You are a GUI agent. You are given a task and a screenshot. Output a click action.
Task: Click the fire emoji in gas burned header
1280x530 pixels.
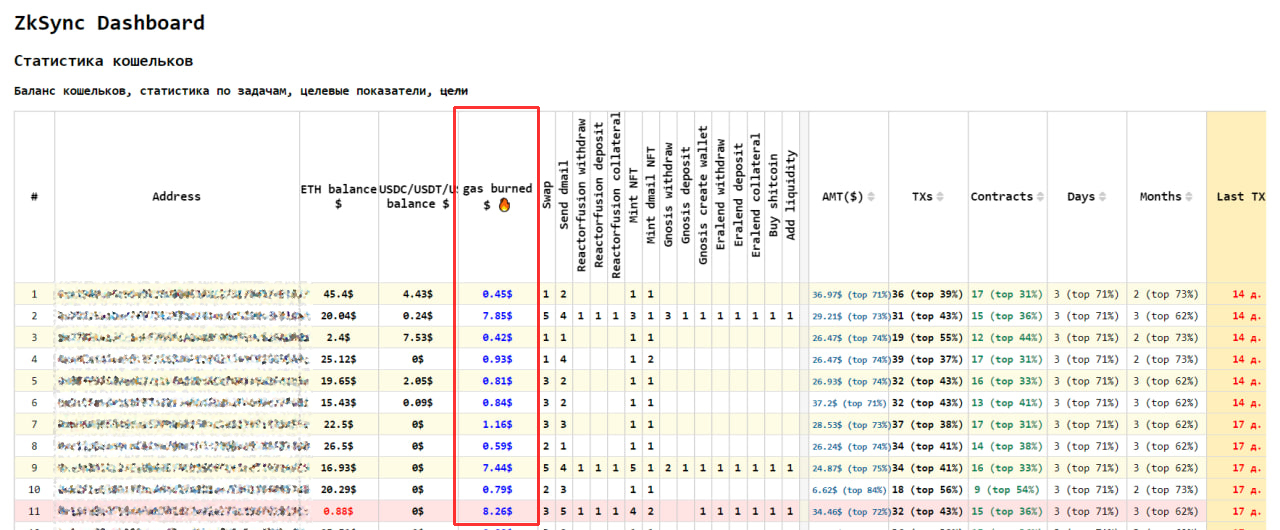pyautogui.click(x=504, y=205)
